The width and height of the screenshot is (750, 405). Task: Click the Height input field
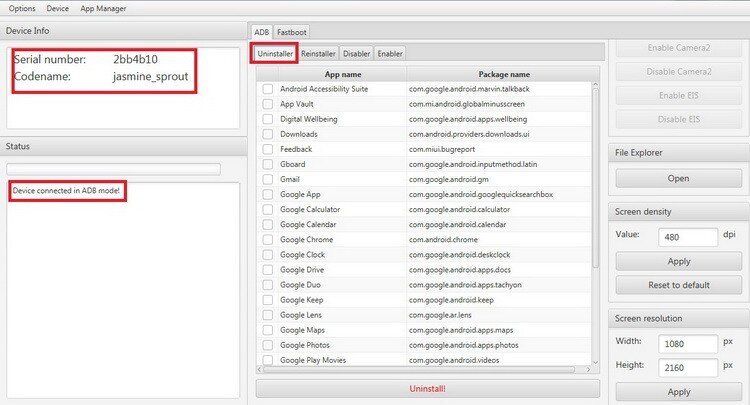click(688, 368)
